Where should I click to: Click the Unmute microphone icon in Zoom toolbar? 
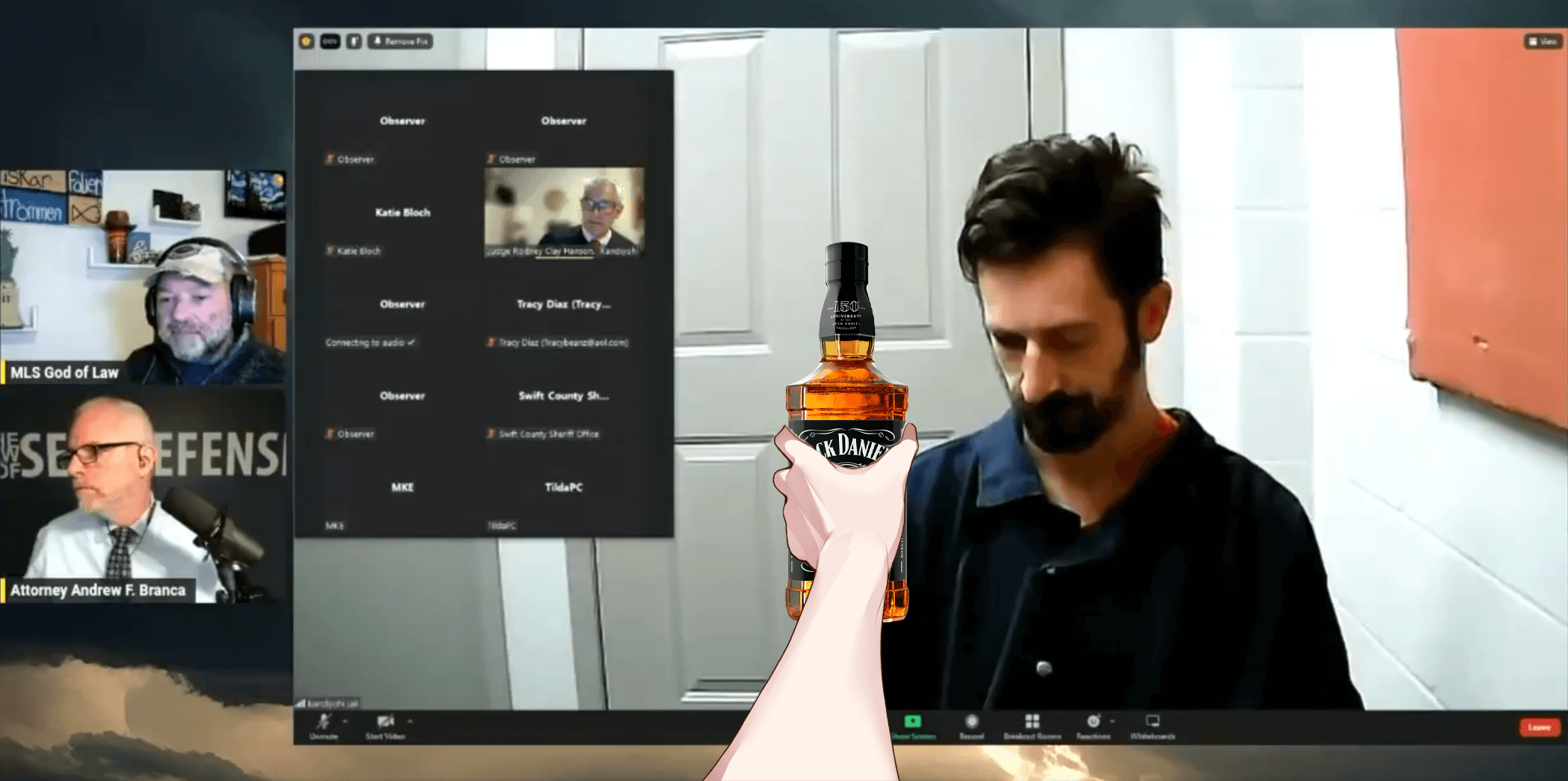coord(324,721)
